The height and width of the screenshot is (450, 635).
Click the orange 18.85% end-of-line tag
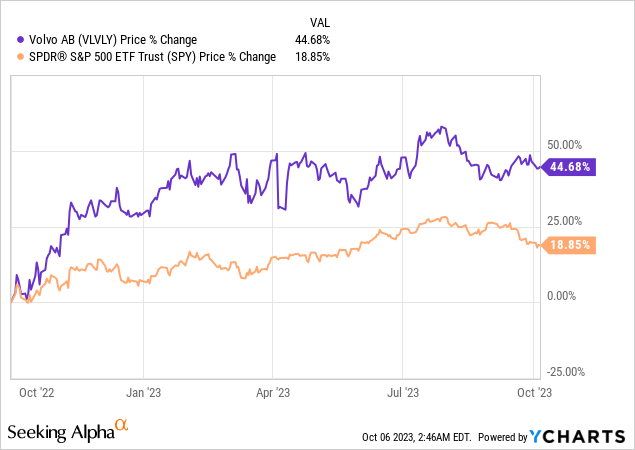[x=570, y=245]
